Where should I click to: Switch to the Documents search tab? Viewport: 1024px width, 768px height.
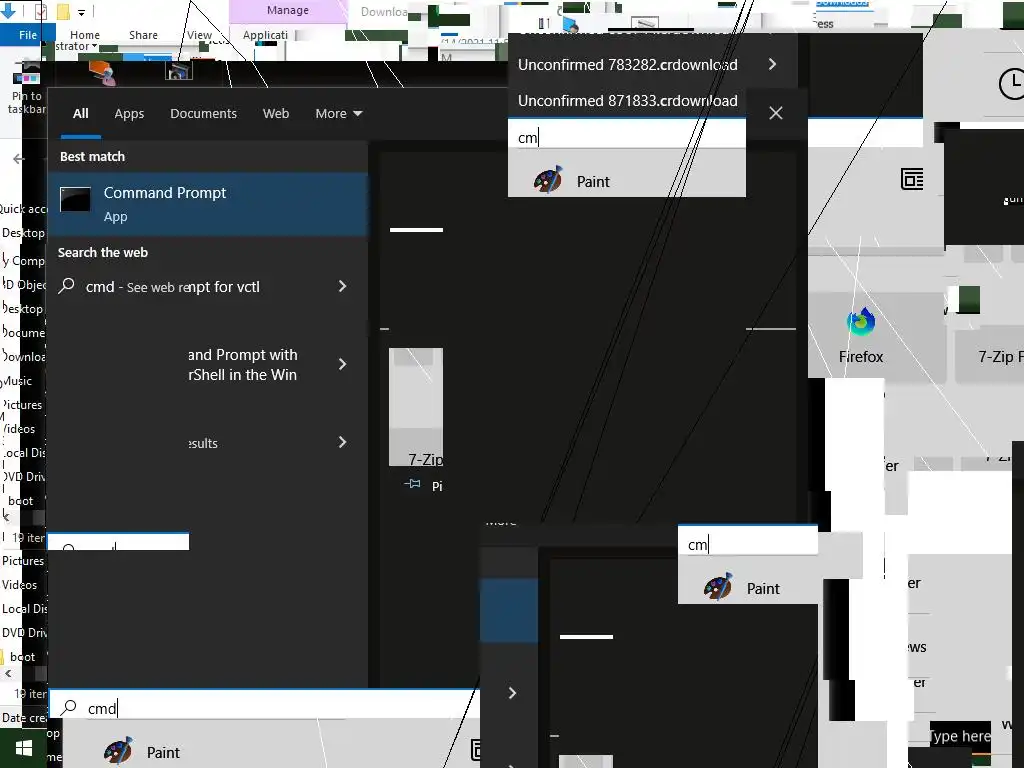(203, 114)
